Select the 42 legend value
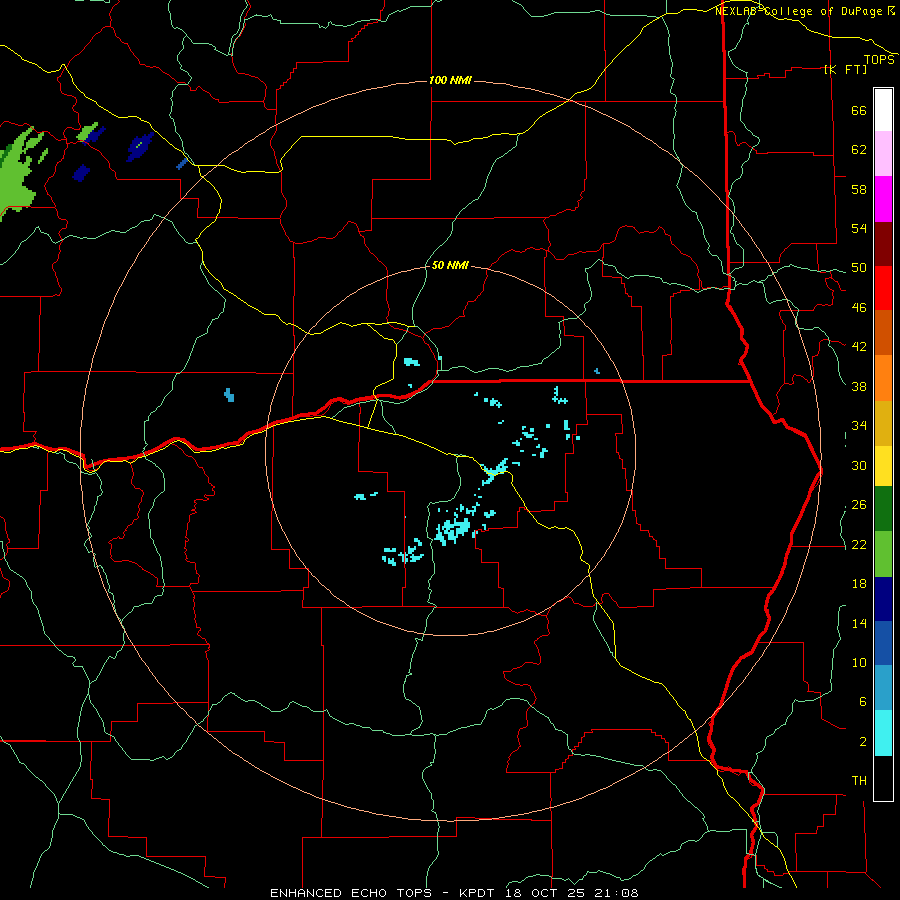This screenshot has width=900, height=900. click(x=859, y=347)
